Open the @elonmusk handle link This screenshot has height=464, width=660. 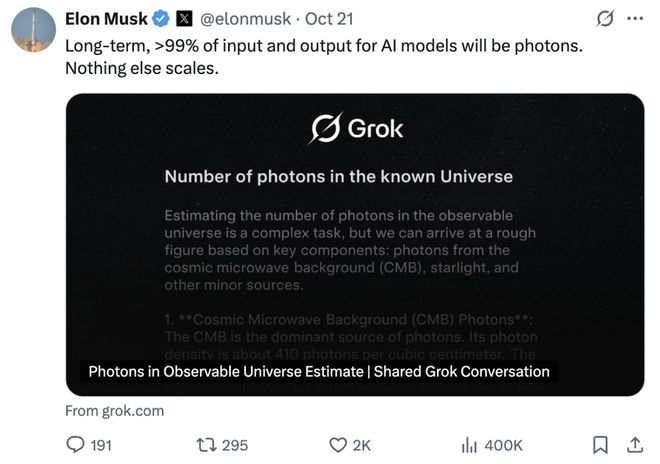247,19
